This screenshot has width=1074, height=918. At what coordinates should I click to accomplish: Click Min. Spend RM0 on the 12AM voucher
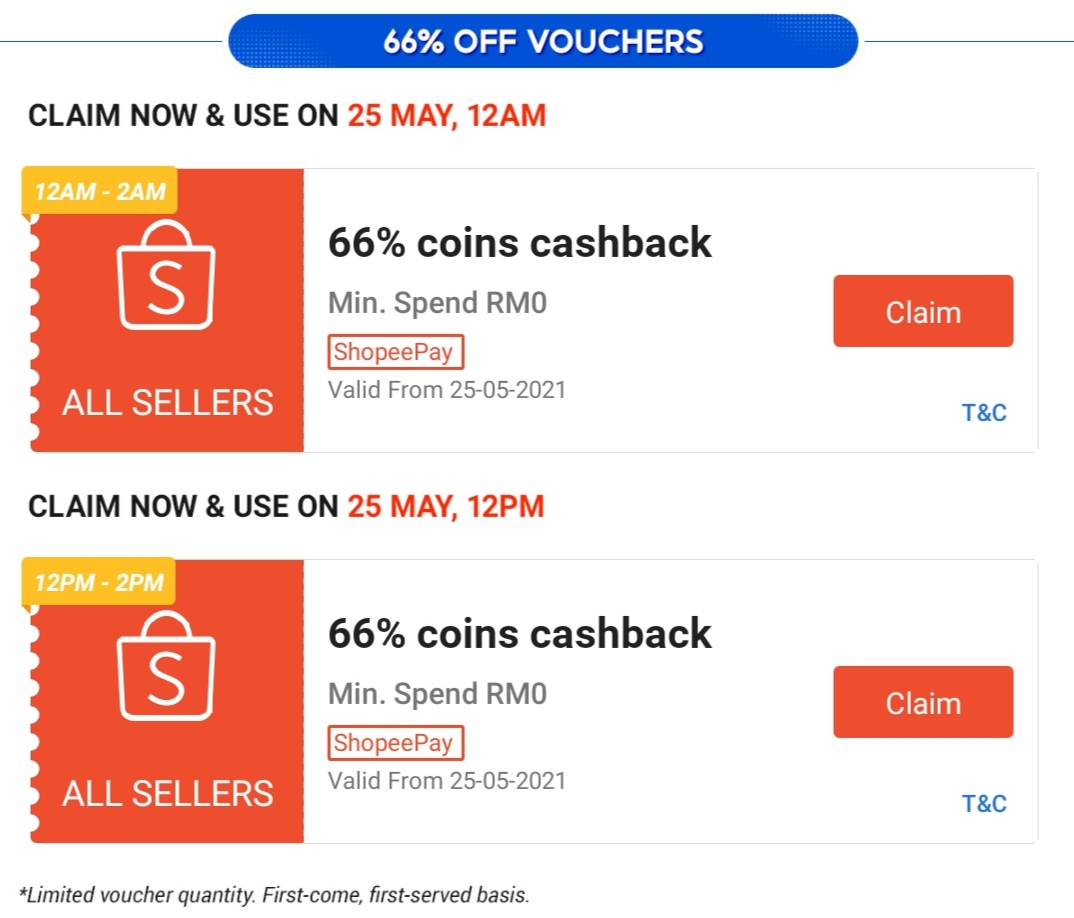click(438, 303)
